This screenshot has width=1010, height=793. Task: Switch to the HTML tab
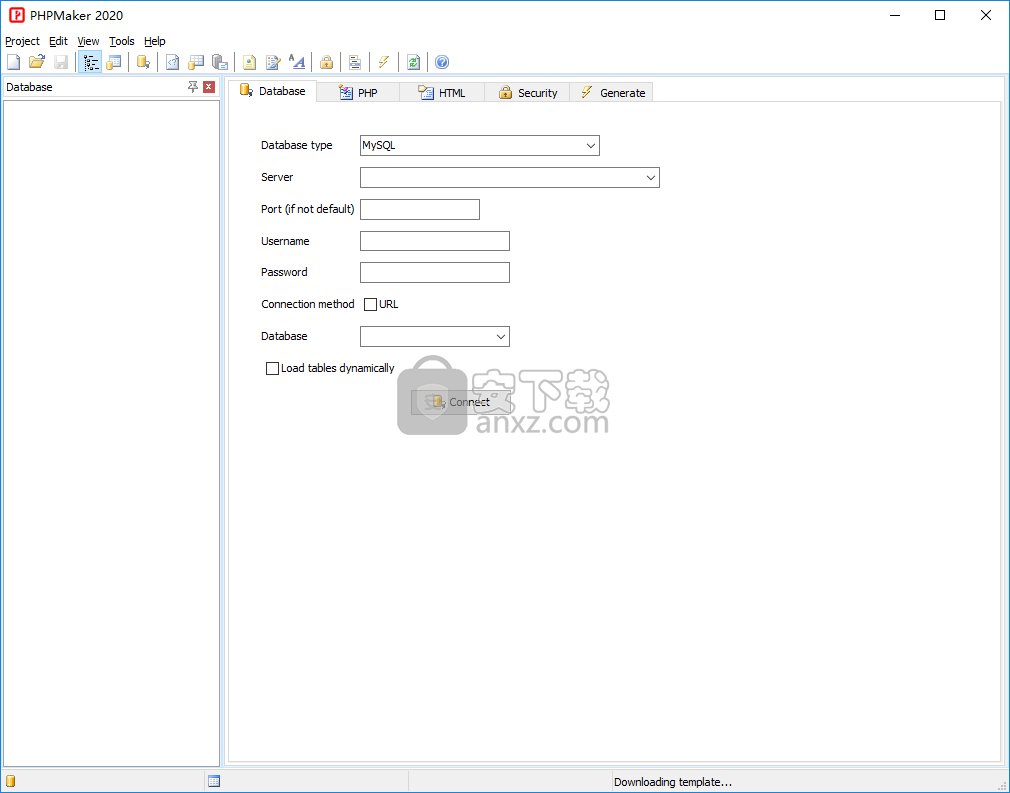pos(442,93)
